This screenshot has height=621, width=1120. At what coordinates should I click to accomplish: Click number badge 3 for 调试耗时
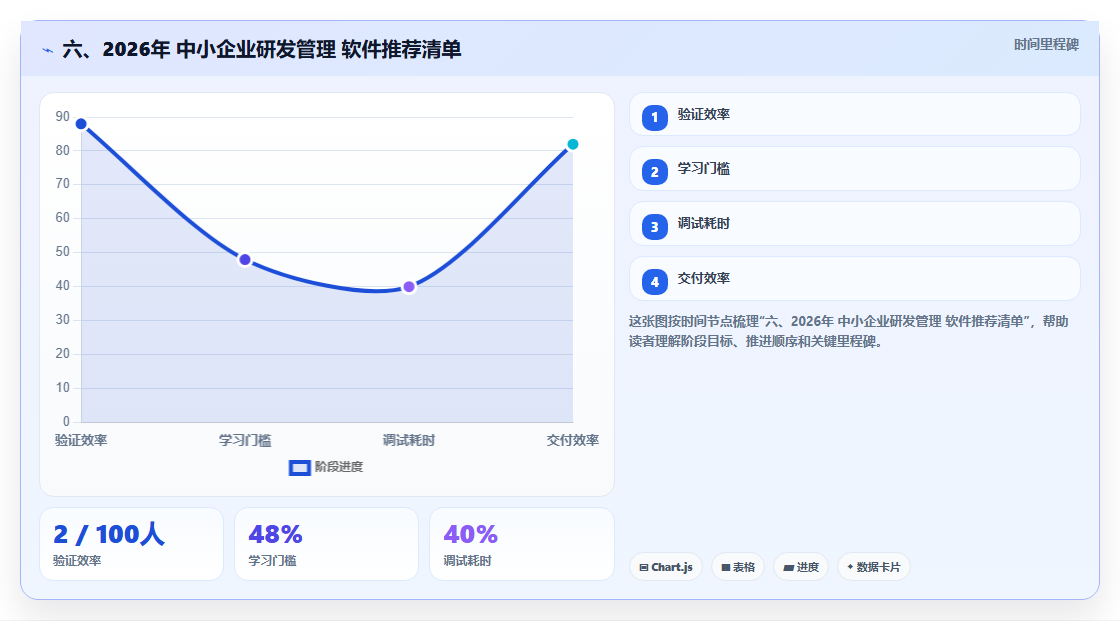654,227
